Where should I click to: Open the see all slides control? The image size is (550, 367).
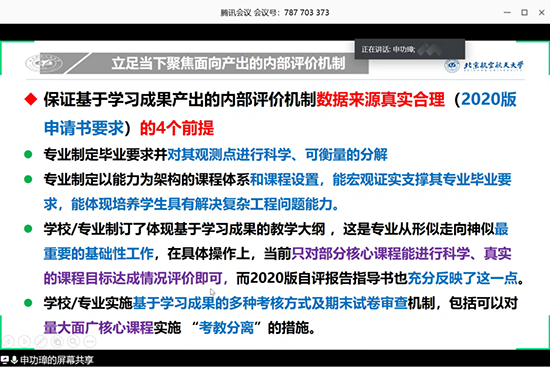[x=57, y=341]
